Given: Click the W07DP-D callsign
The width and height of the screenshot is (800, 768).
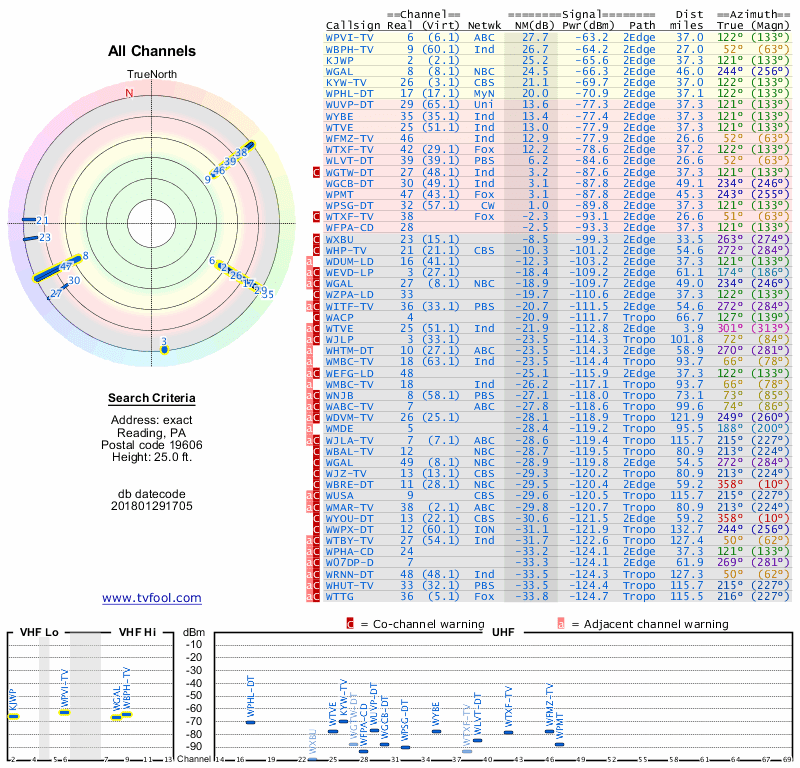Looking at the screenshot, I should [x=349, y=562].
